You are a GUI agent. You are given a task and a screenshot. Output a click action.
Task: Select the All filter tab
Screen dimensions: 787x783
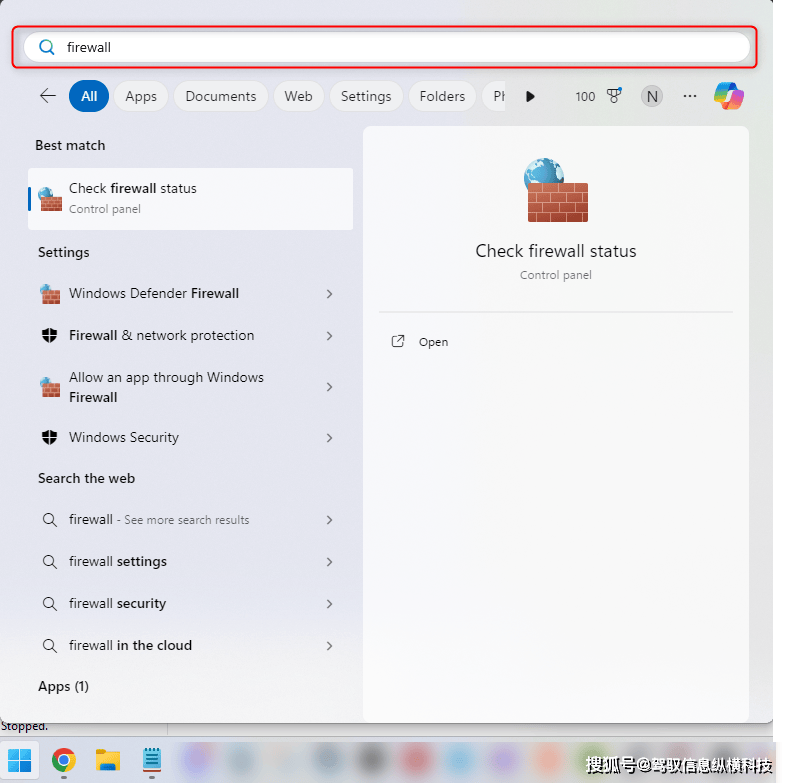coord(89,96)
